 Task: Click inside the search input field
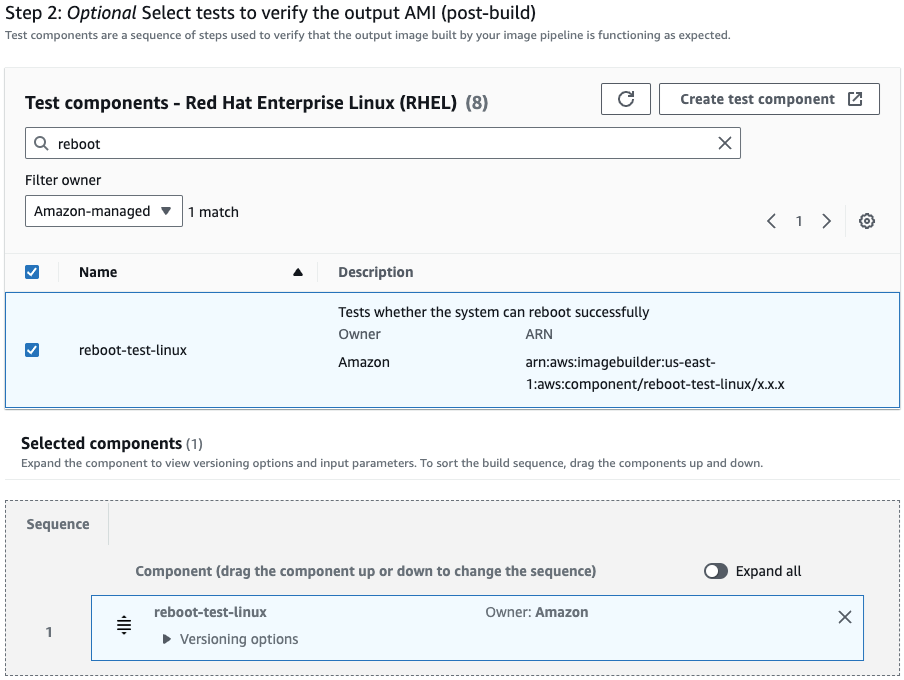(x=300, y=142)
